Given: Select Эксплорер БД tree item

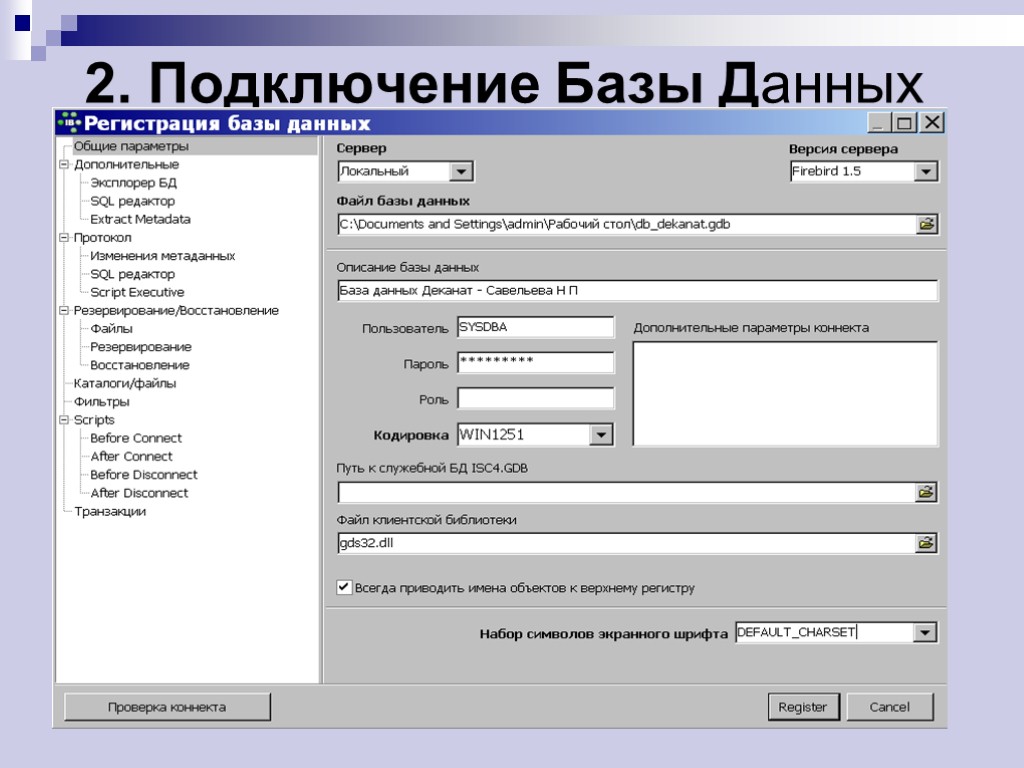Looking at the screenshot, I should coord(133,183).
